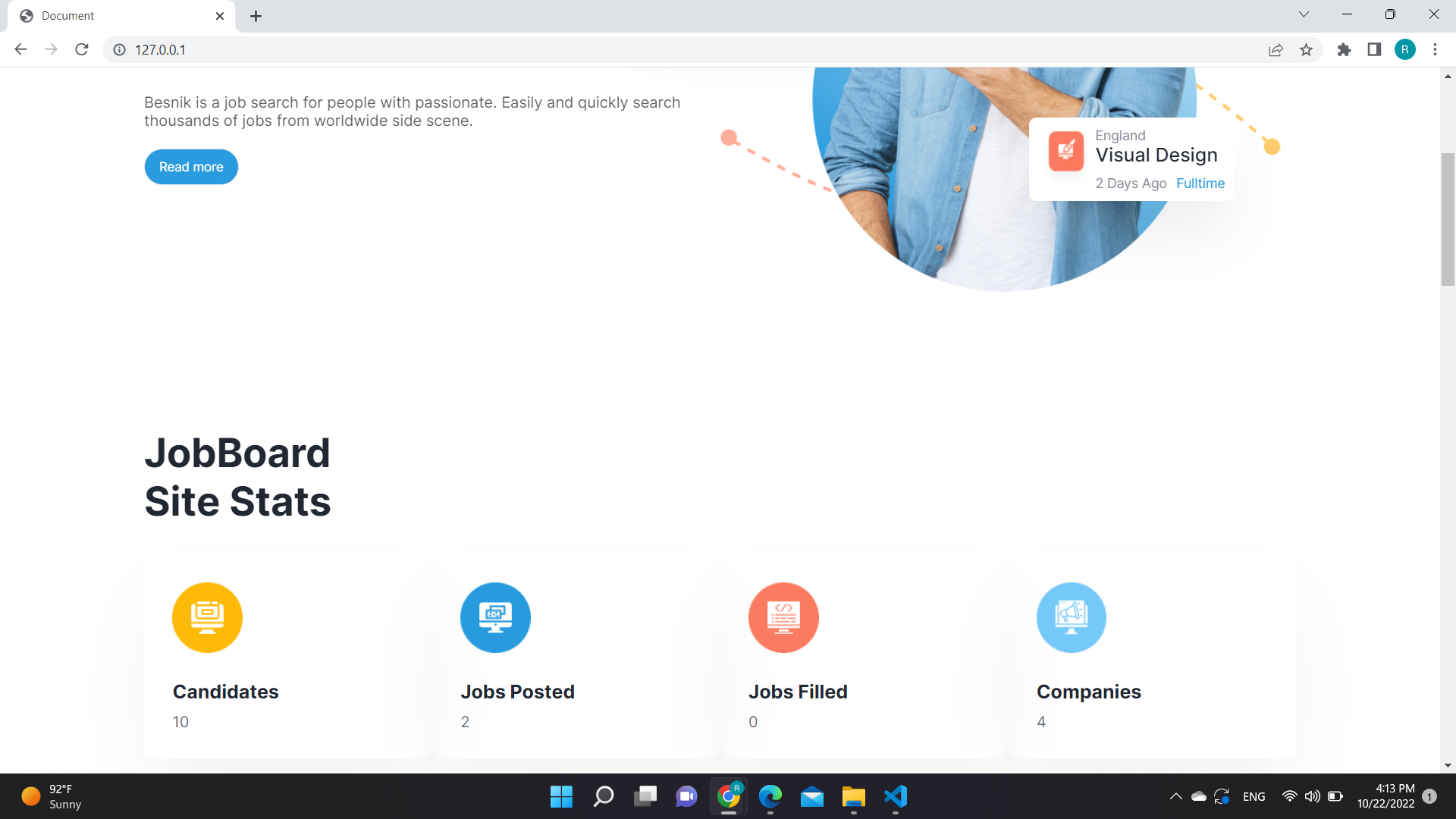Open the side panel icon
The height and width of the screenshot is (819, 1456).
[1374, 49]
